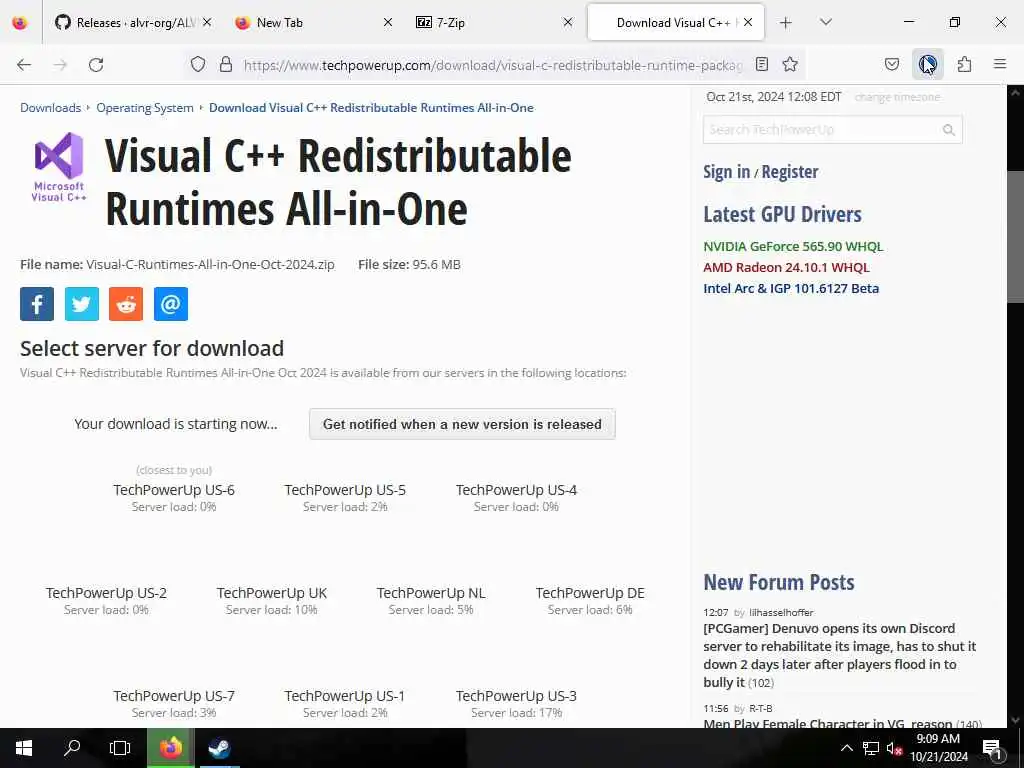Share the download via email icon
1024x768 pixels.
click(171, 304)
